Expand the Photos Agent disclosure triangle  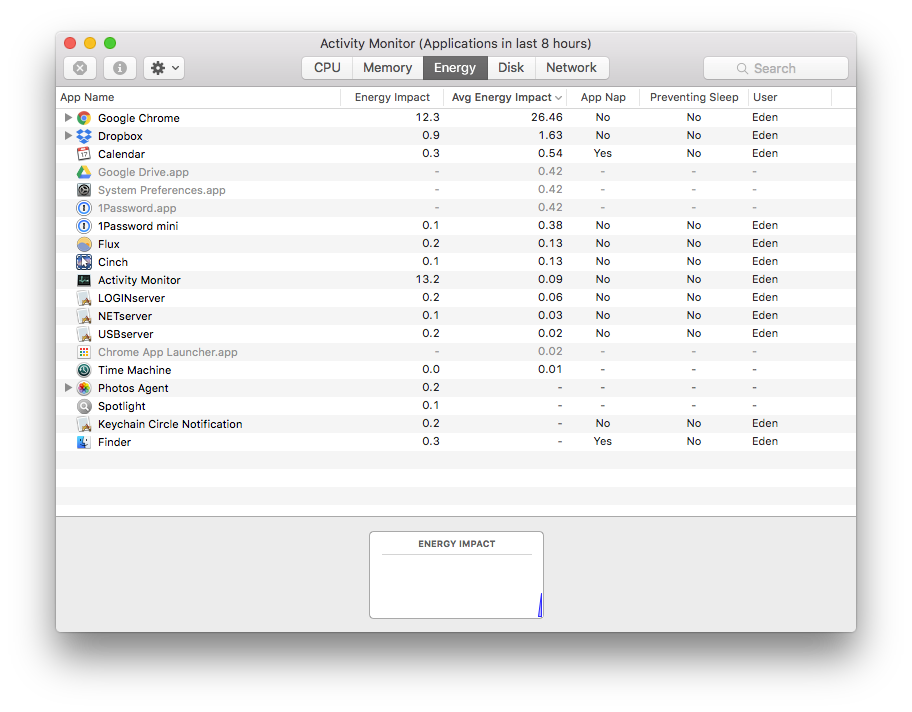68,387
